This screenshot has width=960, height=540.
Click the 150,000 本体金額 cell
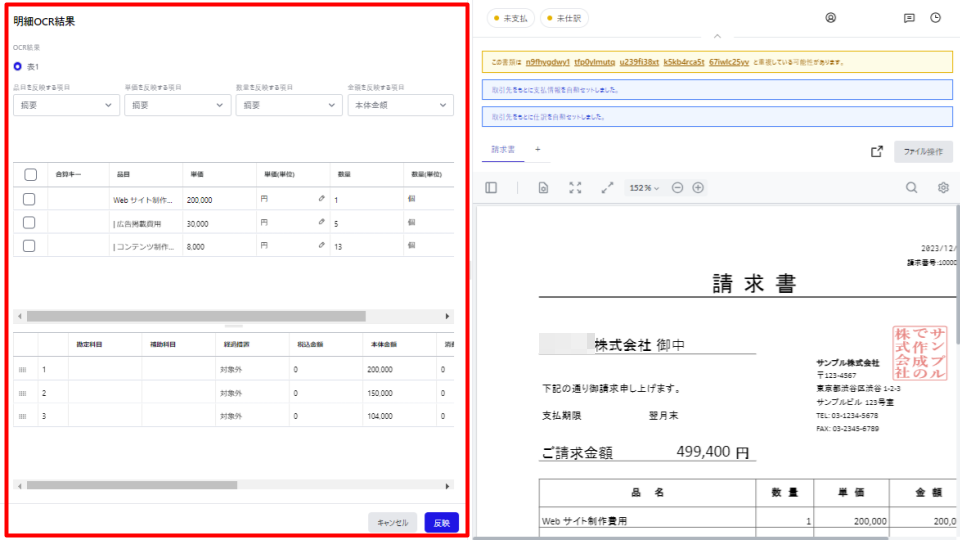click(x=399, y=393)
